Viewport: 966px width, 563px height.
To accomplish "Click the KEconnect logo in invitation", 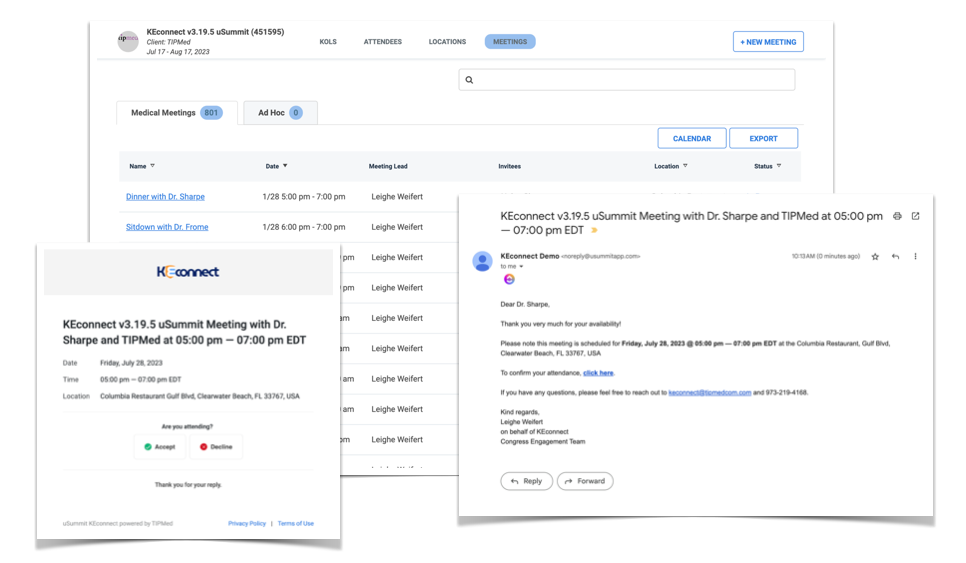I will [188, 272].
